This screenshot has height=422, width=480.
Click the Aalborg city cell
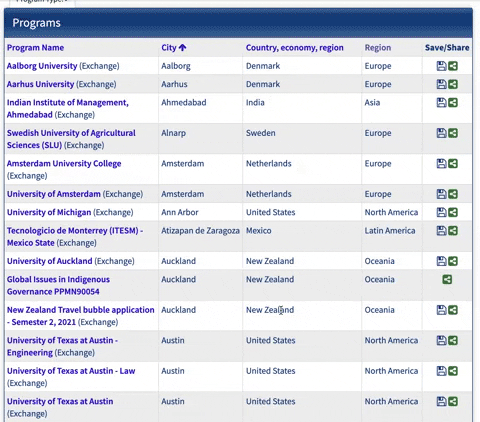point(176,66)
